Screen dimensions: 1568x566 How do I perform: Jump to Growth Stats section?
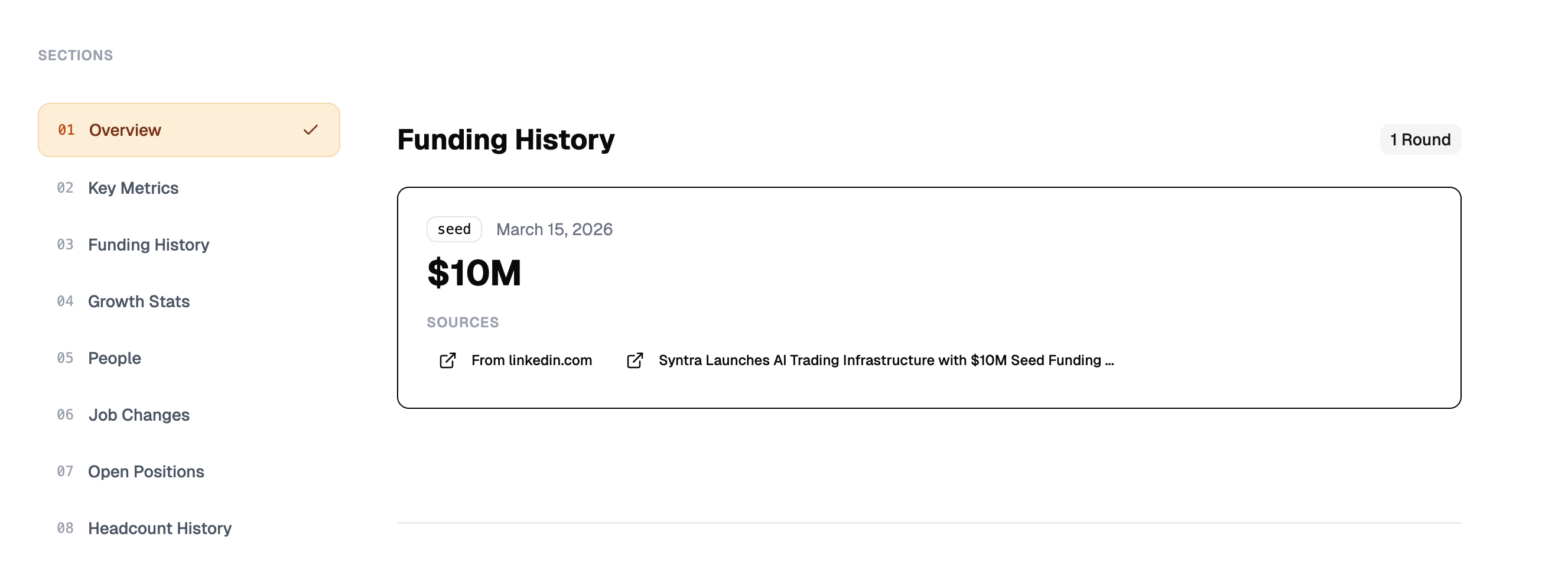pos(139,301)
